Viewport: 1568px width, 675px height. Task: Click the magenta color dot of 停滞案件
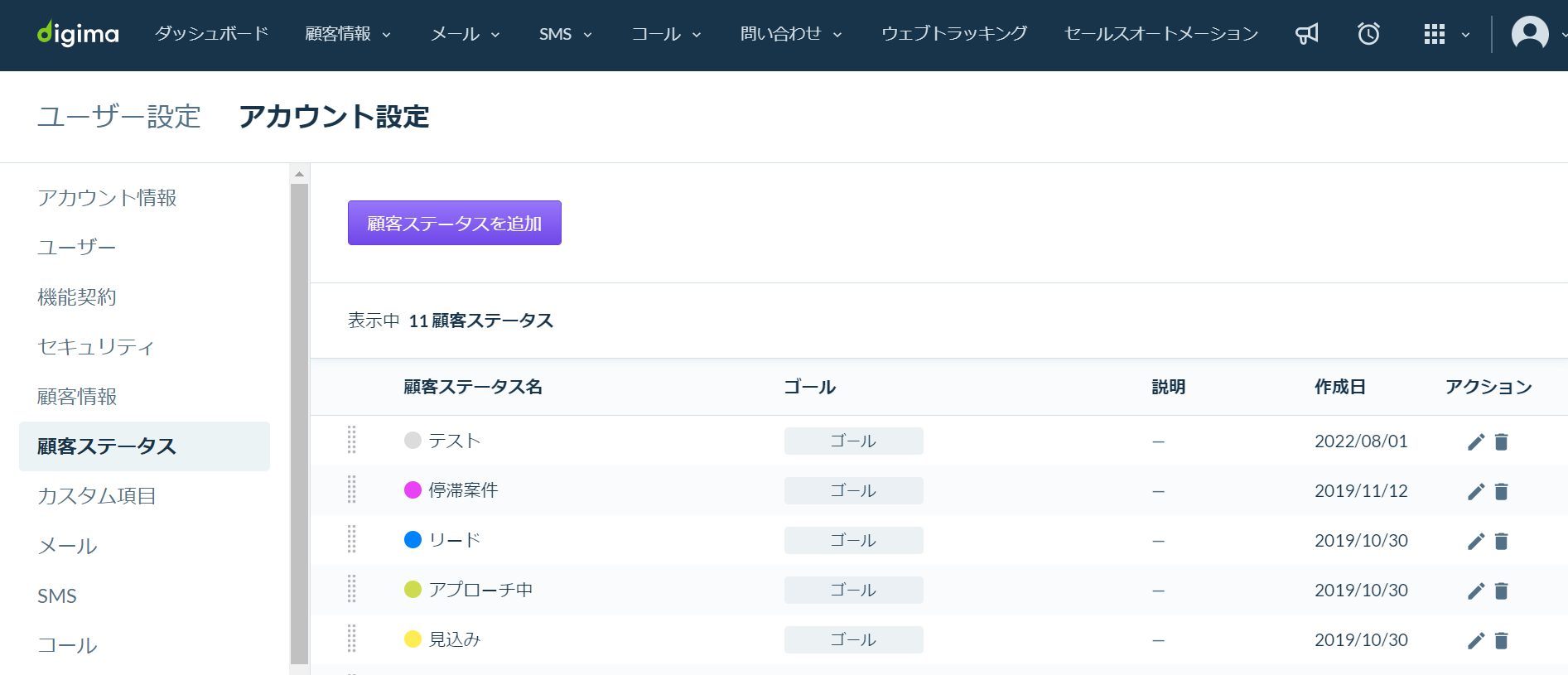tap(413, 490)
